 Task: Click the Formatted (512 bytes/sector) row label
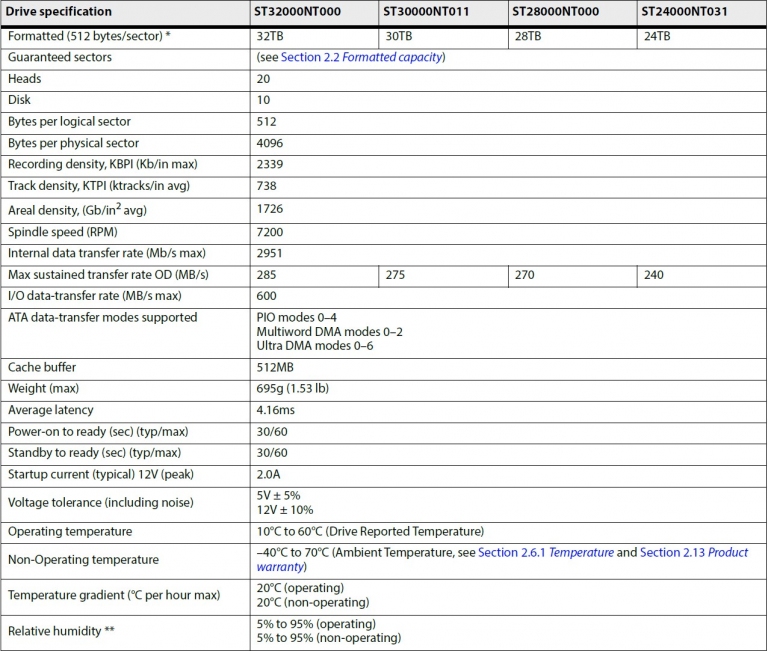[89, 36]
